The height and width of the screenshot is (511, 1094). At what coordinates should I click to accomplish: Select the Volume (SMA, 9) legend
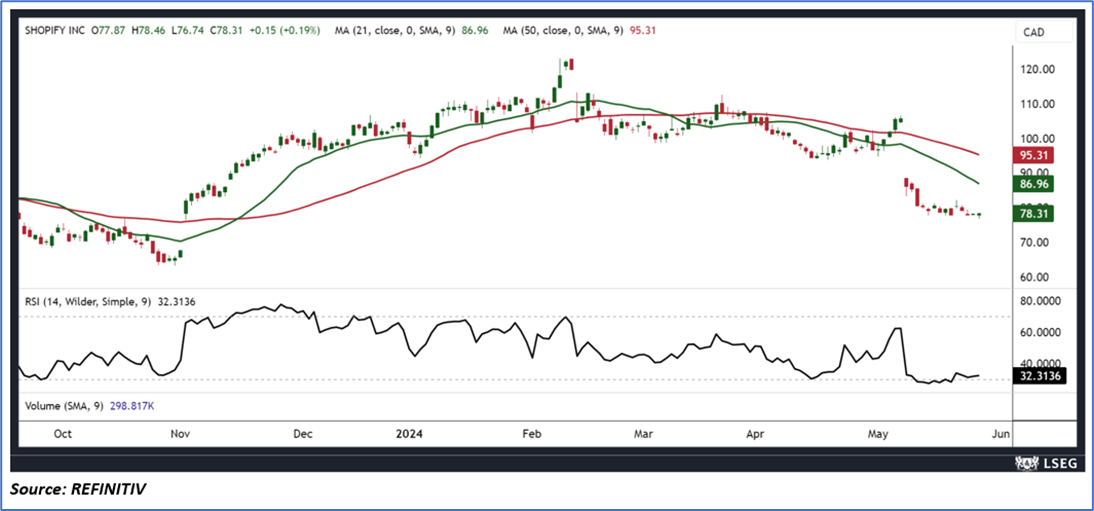65,406
